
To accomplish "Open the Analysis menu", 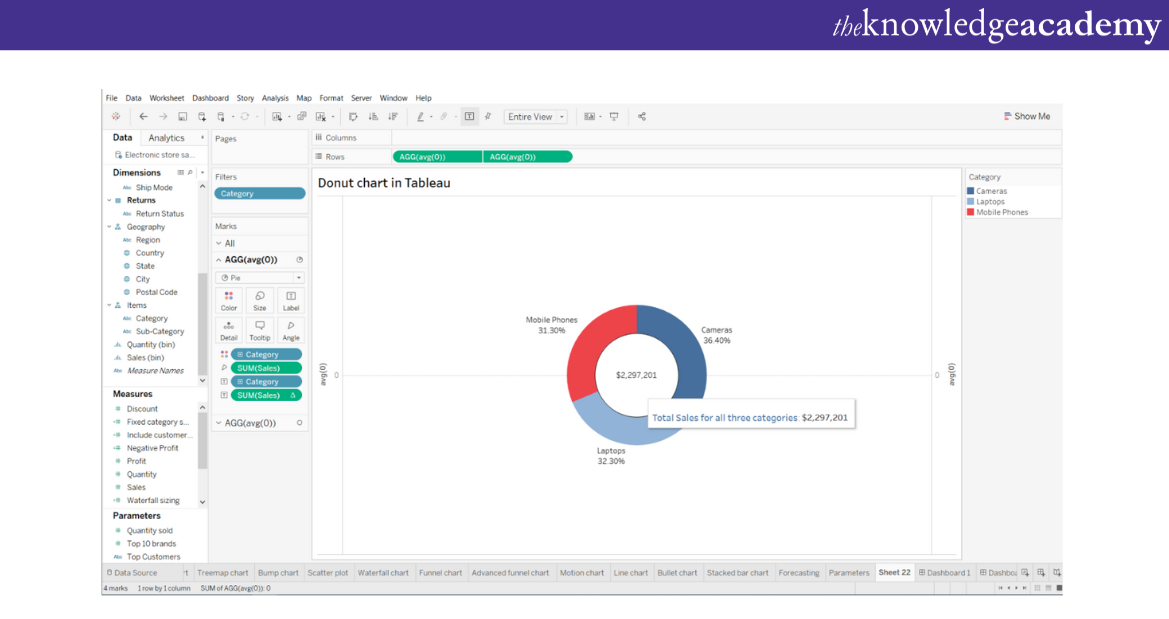I will [x=275, y=98].
